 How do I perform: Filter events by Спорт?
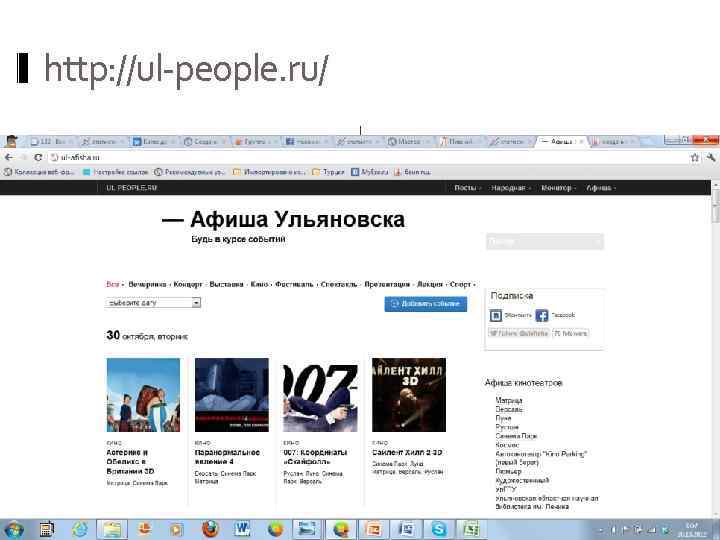460,284
